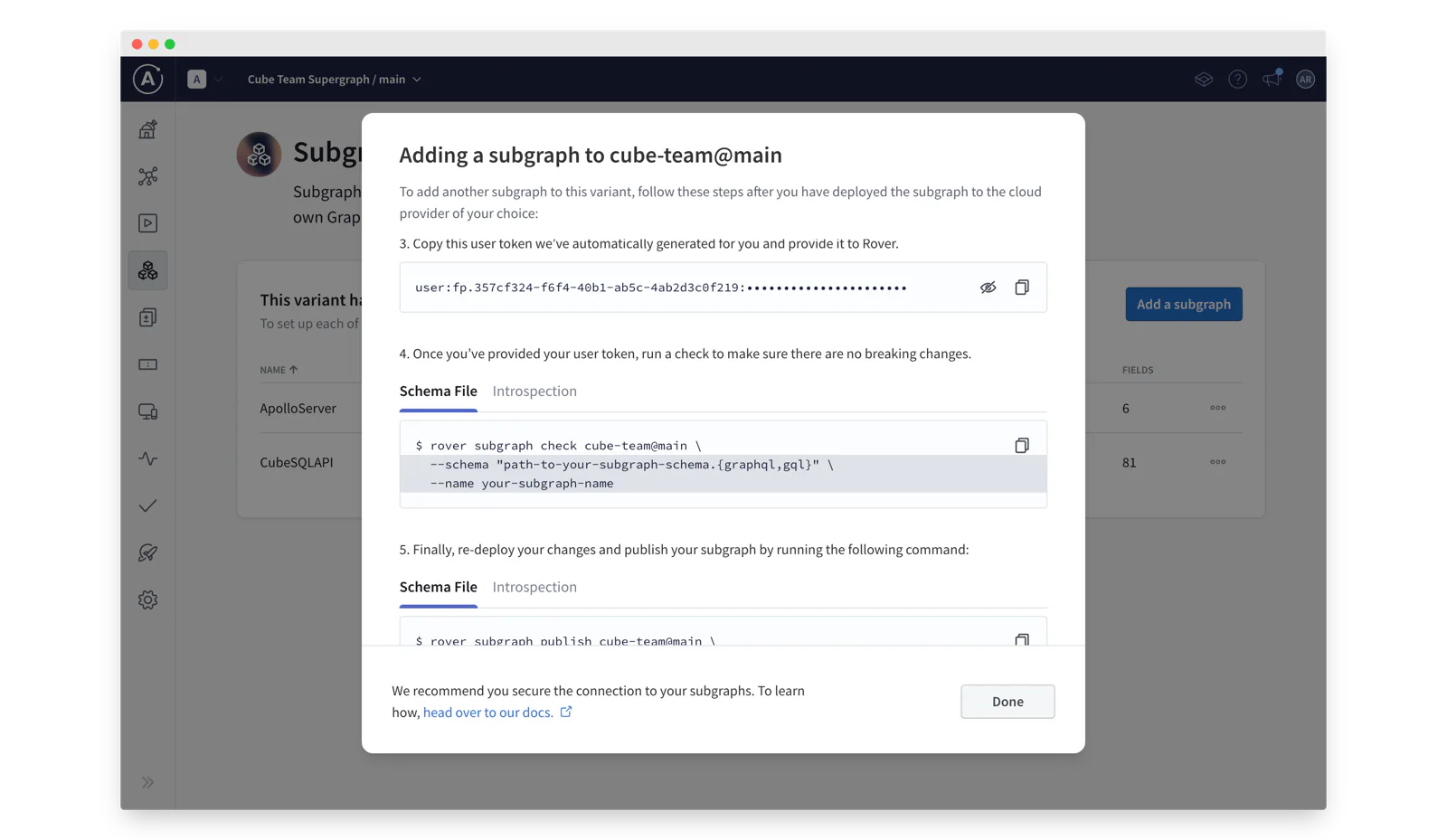Open the CubeSQLAPI subgraph row
The height and width of the screenshot is (840, 1447).
pos(297,462)
